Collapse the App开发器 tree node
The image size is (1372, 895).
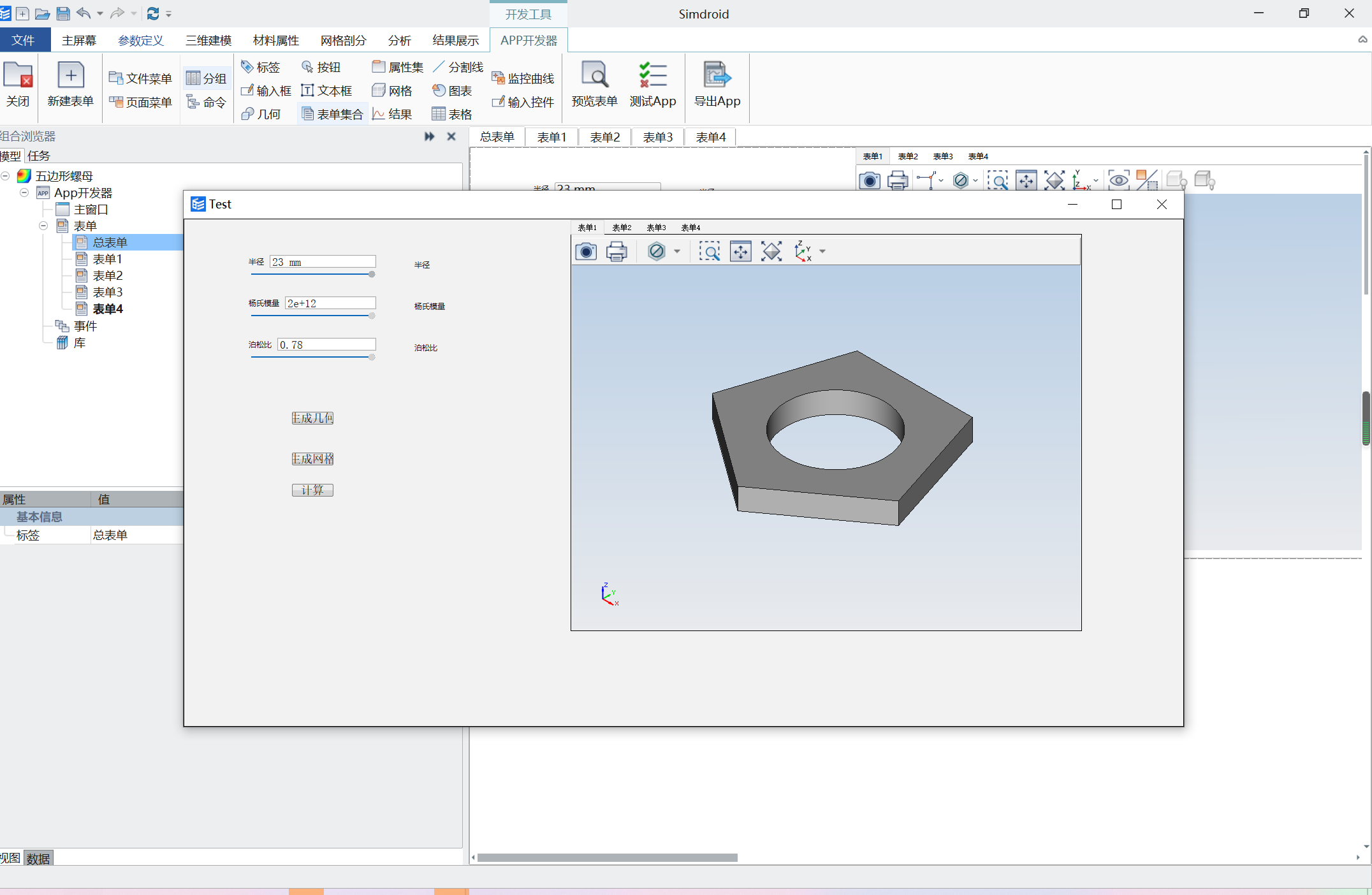(x=24, y=193)
